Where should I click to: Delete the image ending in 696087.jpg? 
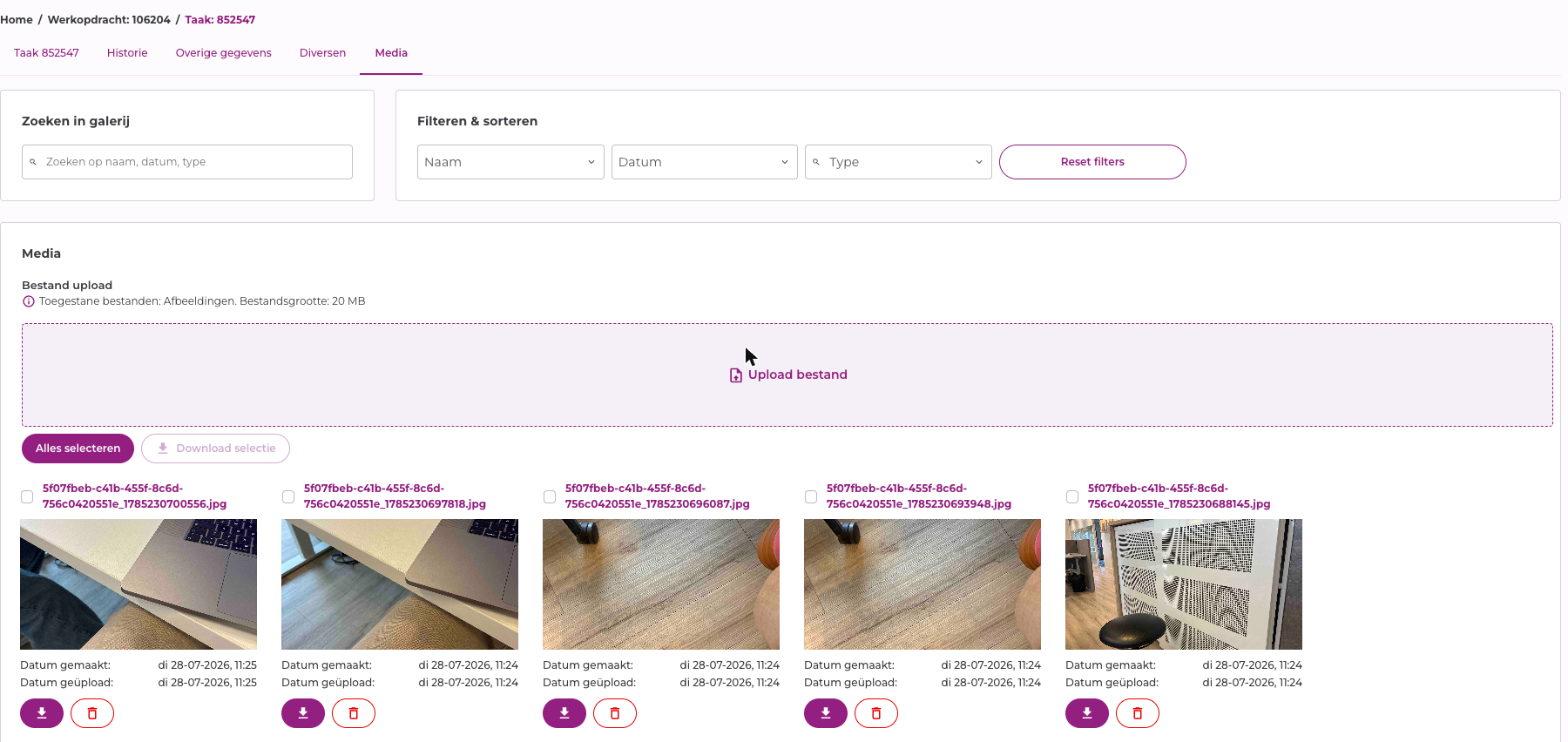coord(615,713)
